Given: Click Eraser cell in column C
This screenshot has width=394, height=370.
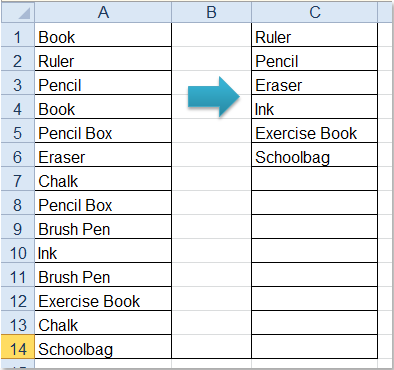Looking at the screenshot, I should tap(314, 83).
